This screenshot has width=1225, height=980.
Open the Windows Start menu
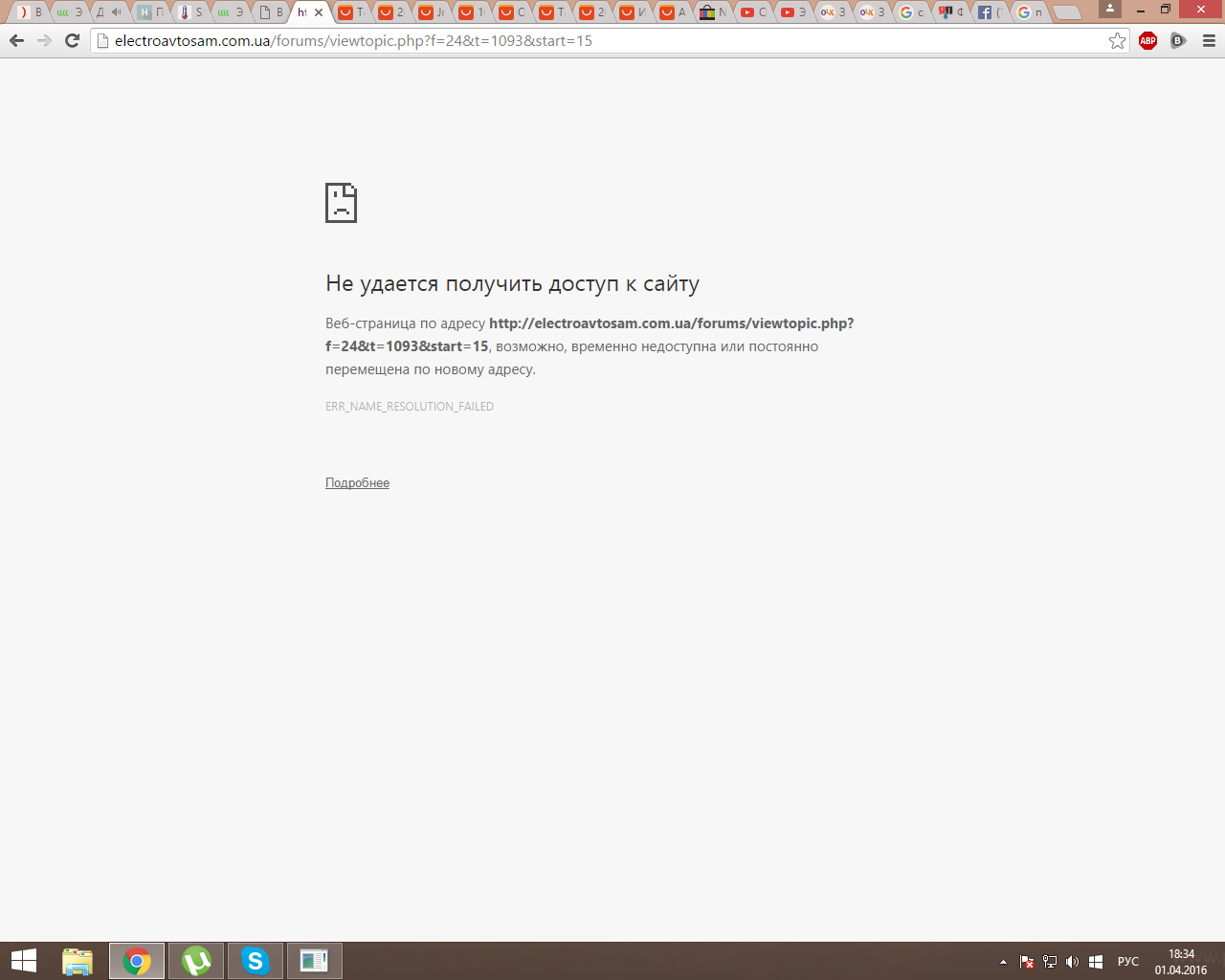tap(23, 961)
